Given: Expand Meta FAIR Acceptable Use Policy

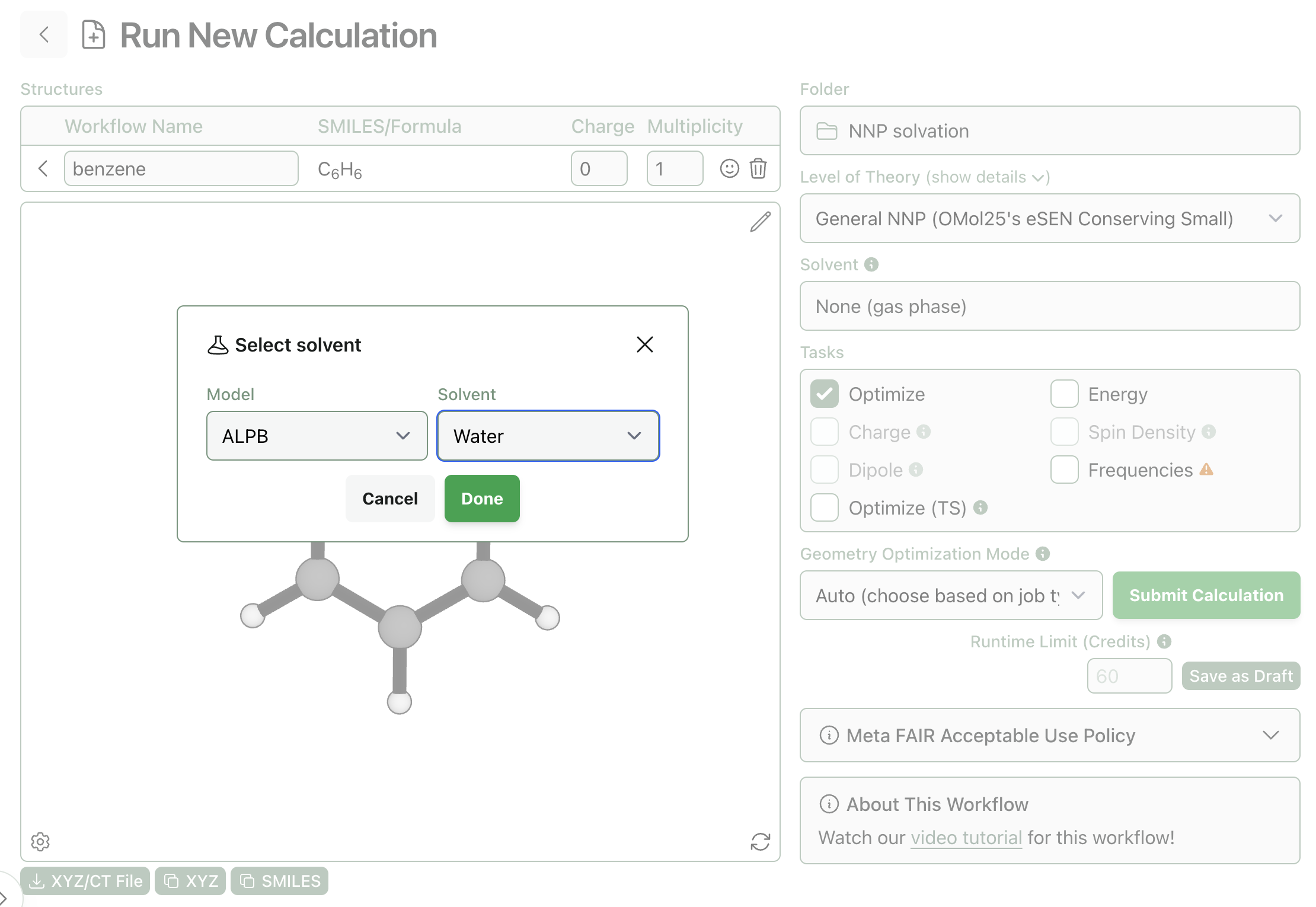Looking at the screenshot, I should coord(1049,735).
